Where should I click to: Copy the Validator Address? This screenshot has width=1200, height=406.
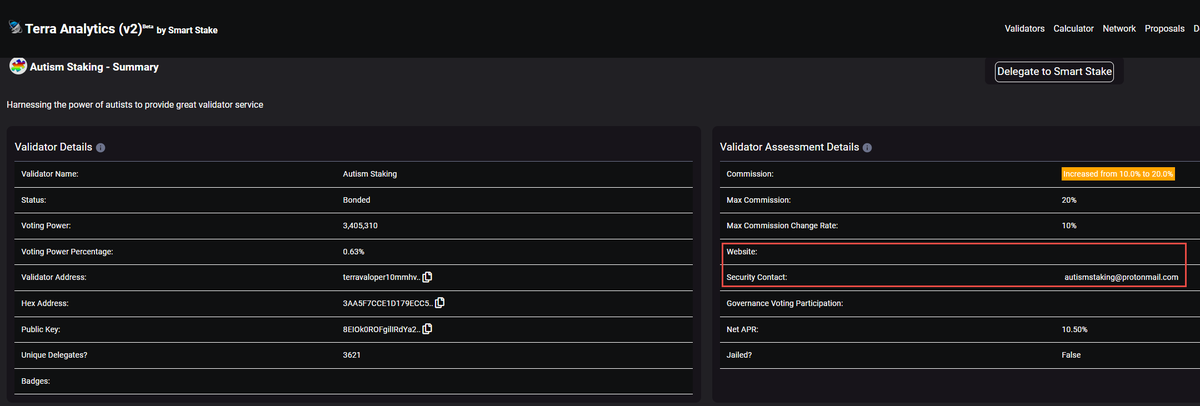(427, 277)
